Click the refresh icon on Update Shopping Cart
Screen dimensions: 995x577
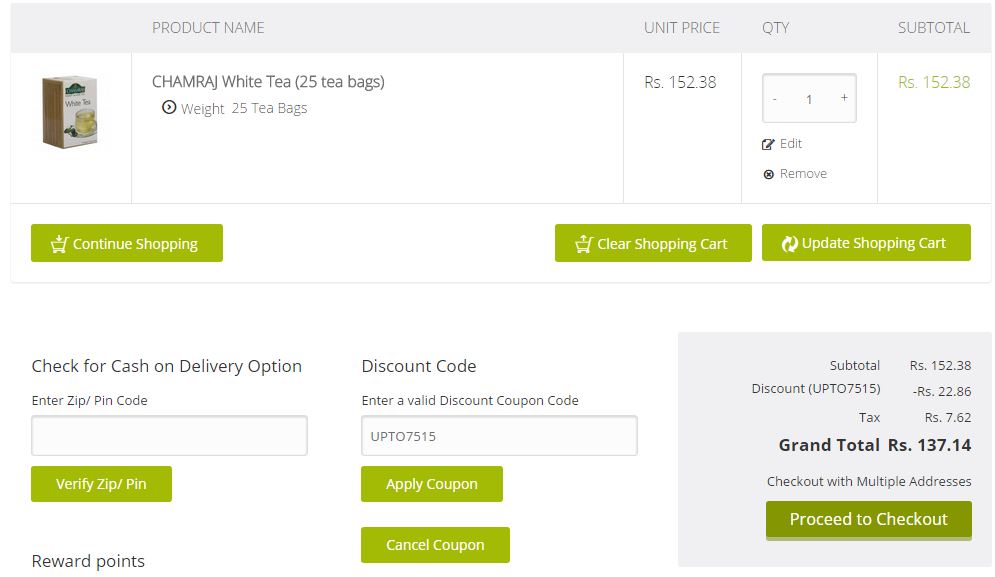[x=789, y=243]
